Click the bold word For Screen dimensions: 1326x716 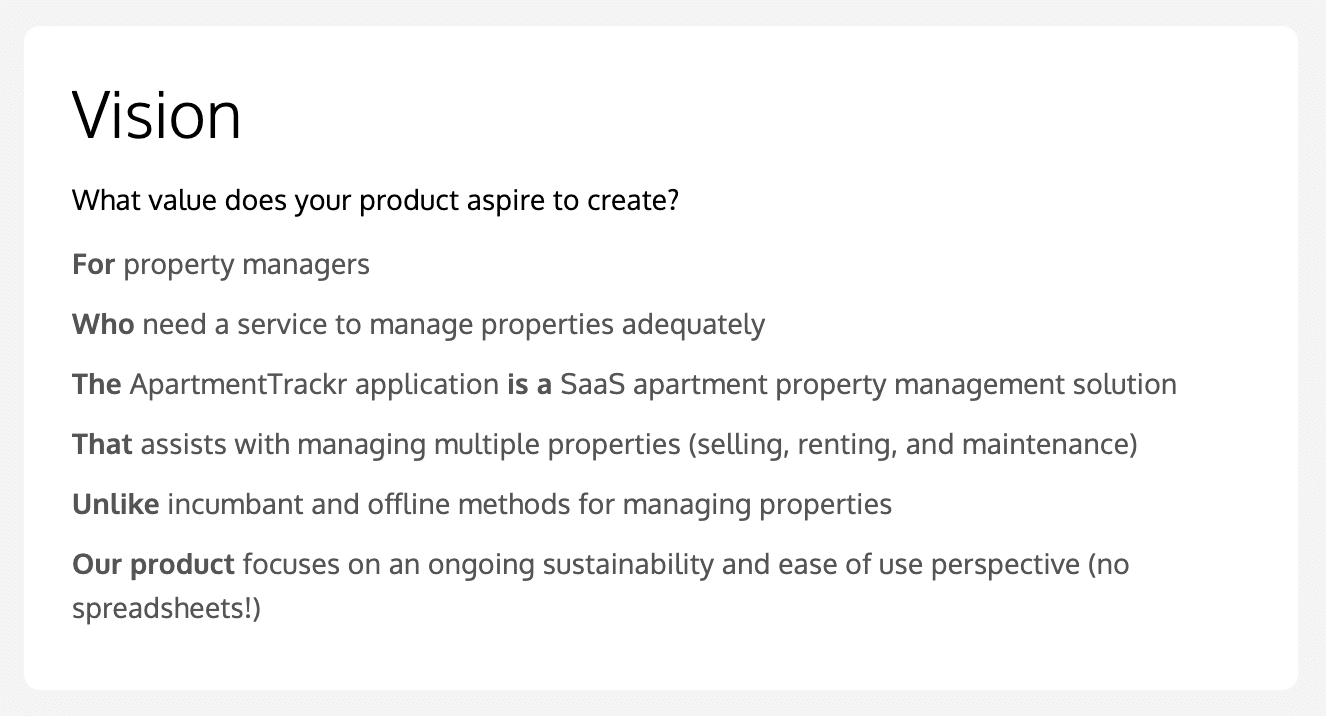[94, 265]
